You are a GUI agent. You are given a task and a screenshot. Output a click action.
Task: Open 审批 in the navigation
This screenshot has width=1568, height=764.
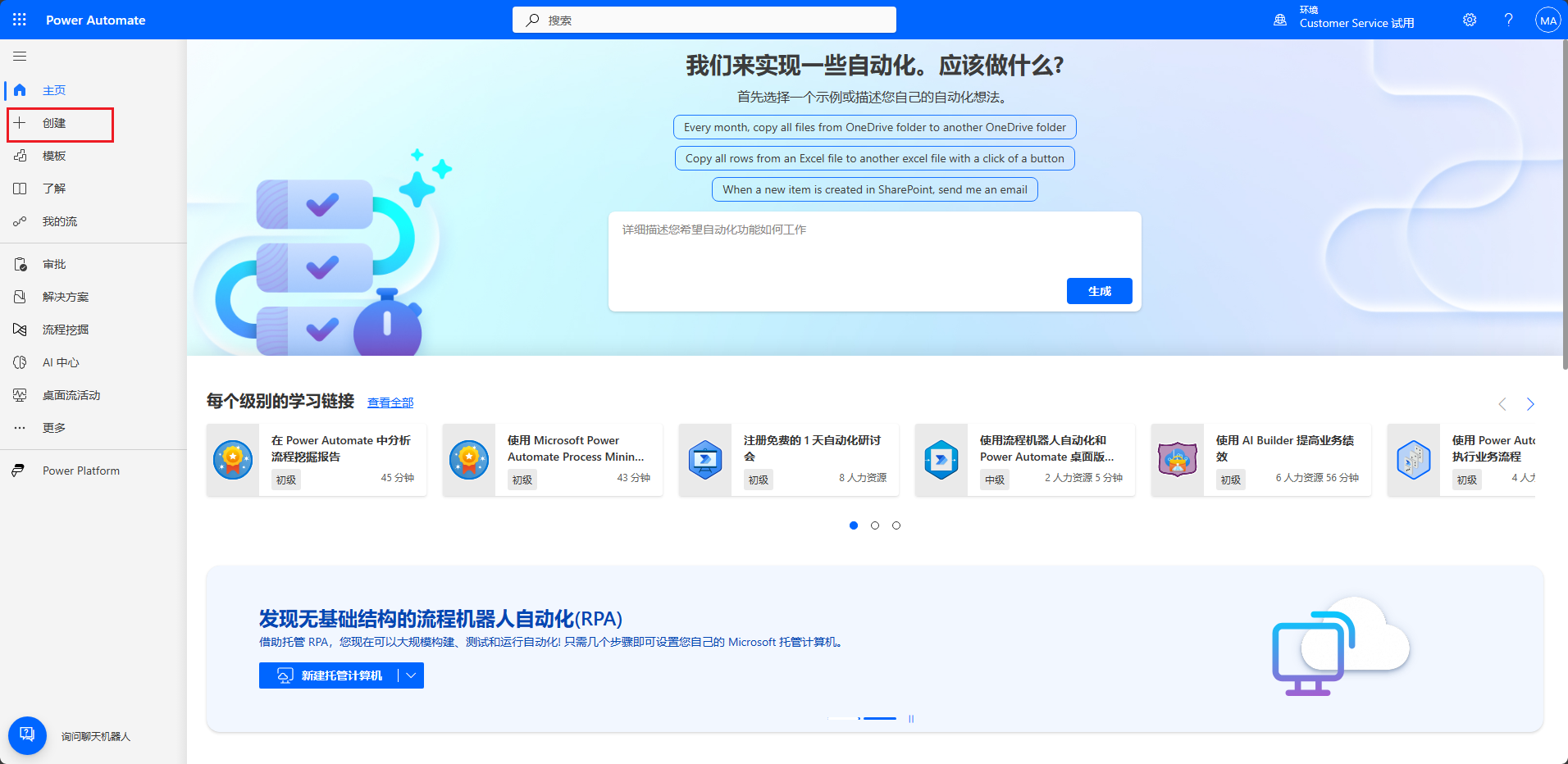(54, 264)
